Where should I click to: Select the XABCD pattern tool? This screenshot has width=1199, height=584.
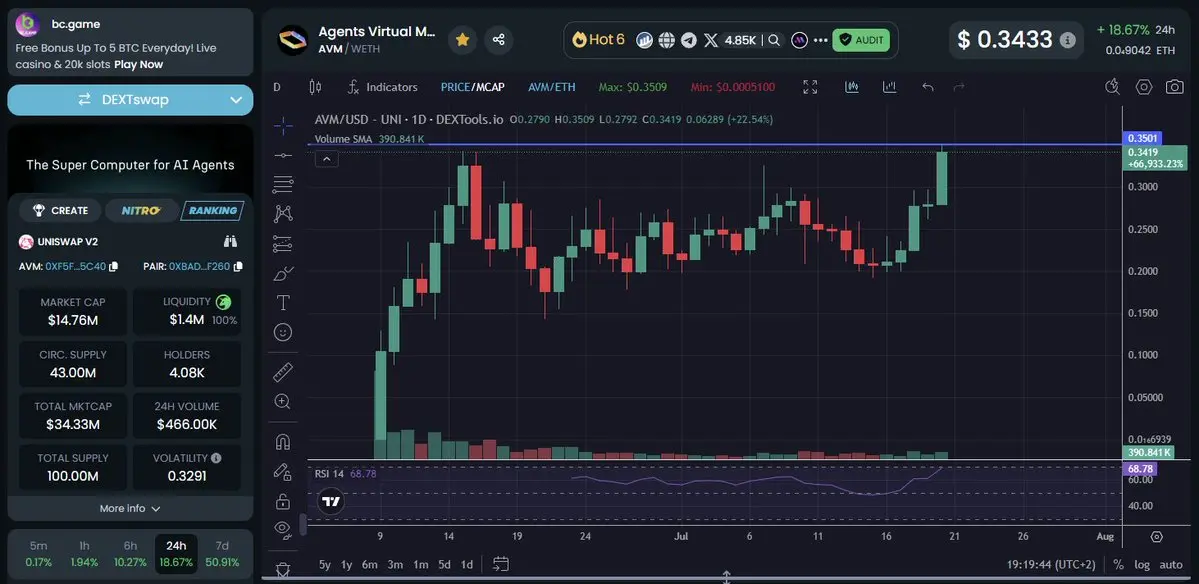click(x=283, y=214)
